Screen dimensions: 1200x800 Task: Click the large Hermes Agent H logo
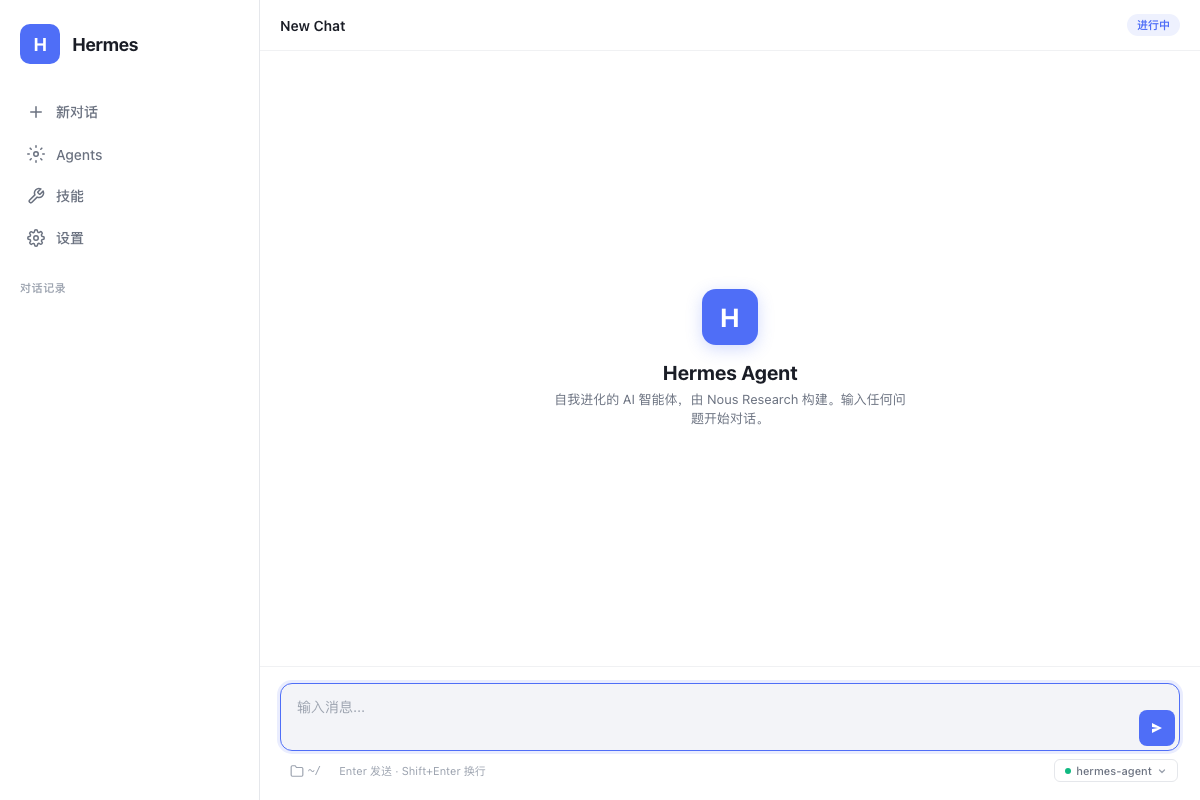point(730,317)
